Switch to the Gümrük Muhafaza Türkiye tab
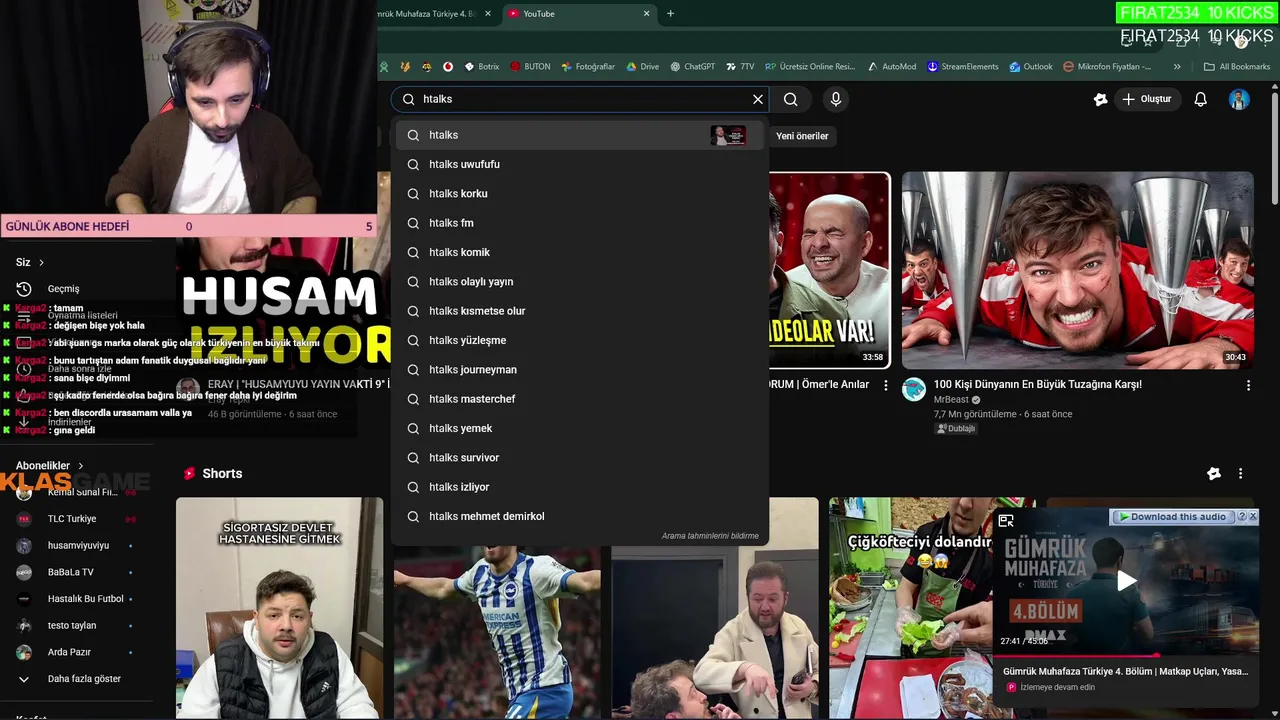Image resolution: width=1280 pixels, height=720 pixels. [x=425, y=13]
